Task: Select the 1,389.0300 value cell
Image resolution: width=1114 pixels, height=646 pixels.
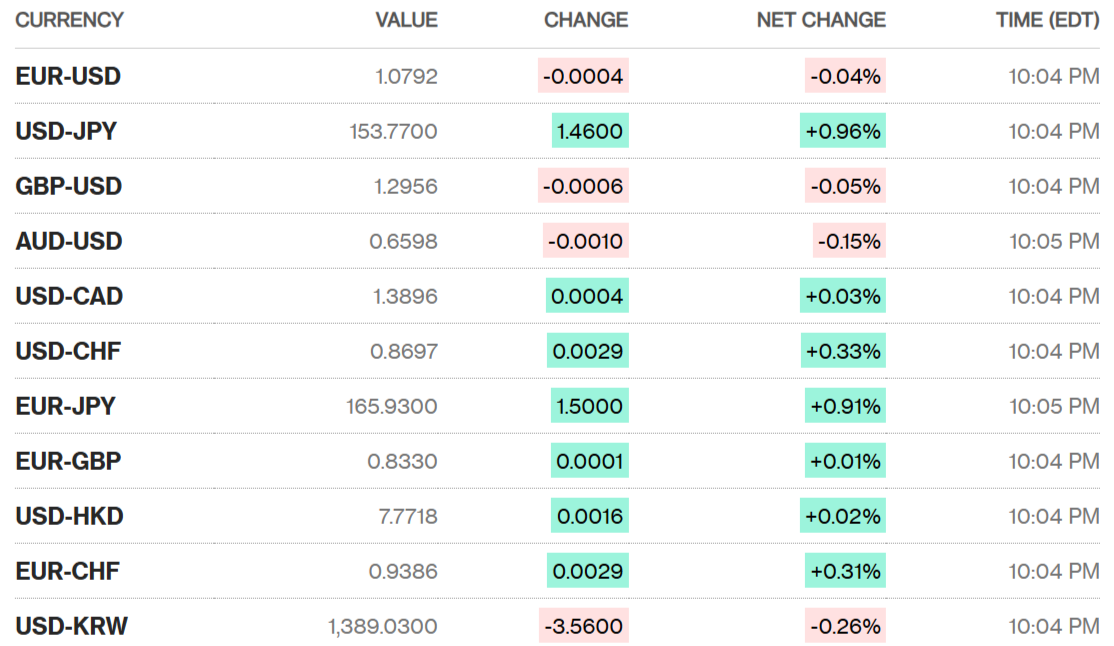Action: pyautogui.click(x=382, y=626)
